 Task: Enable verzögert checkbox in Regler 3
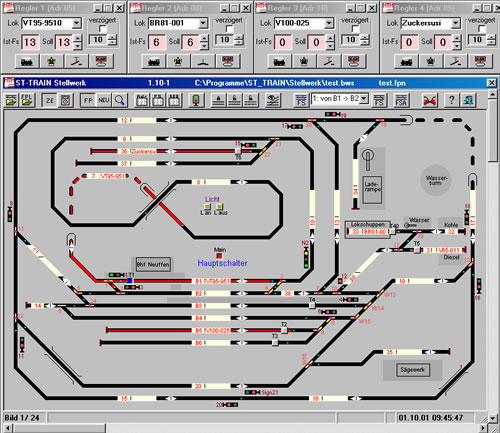coord(355,29)
